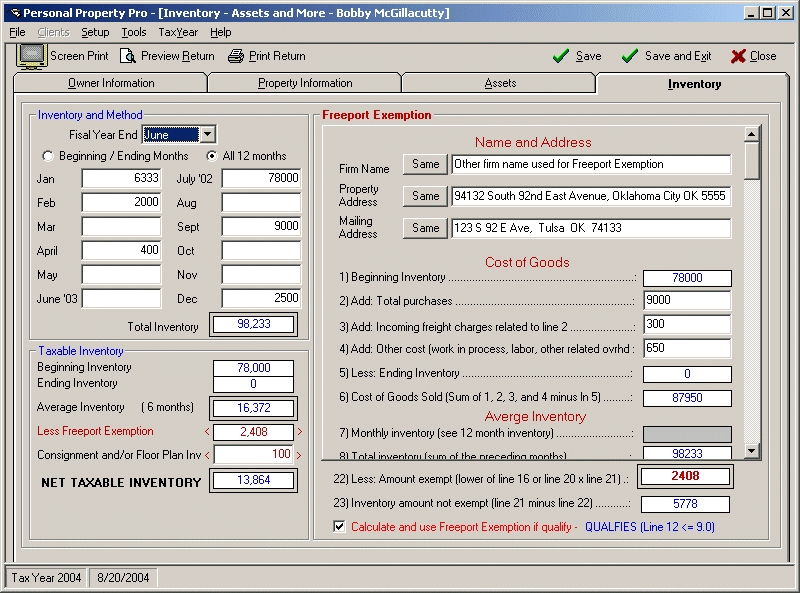This screenshot has height=593, width=800.
Task: Click the Feb inventory field
Action: [x=121, y=202]
